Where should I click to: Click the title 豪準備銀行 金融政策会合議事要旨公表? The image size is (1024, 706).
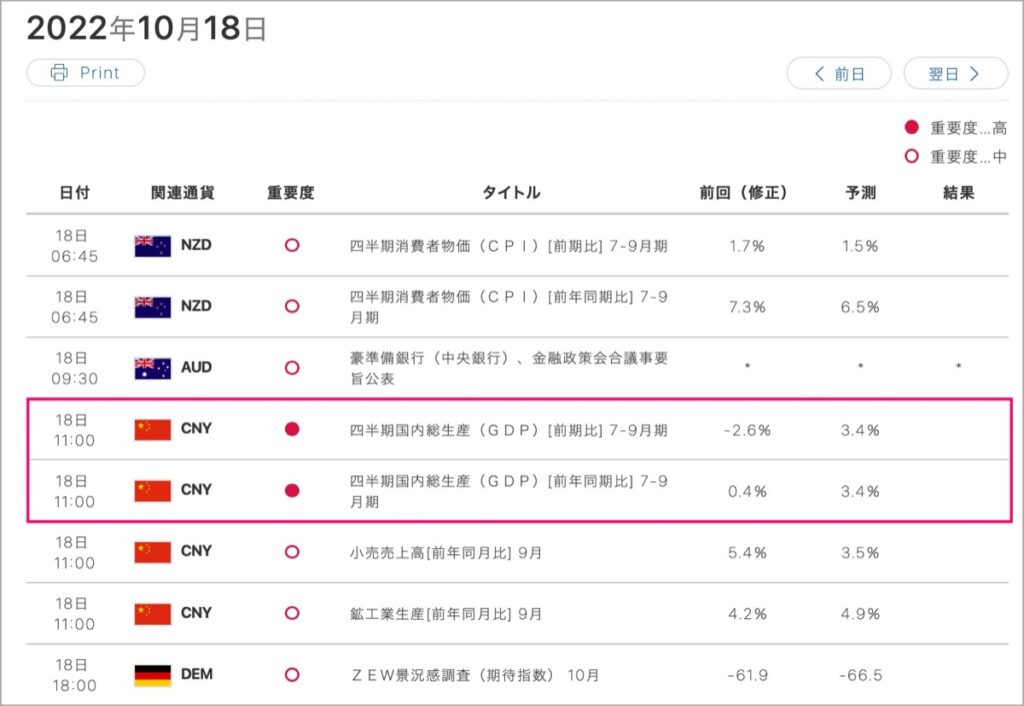coord(509,368)
